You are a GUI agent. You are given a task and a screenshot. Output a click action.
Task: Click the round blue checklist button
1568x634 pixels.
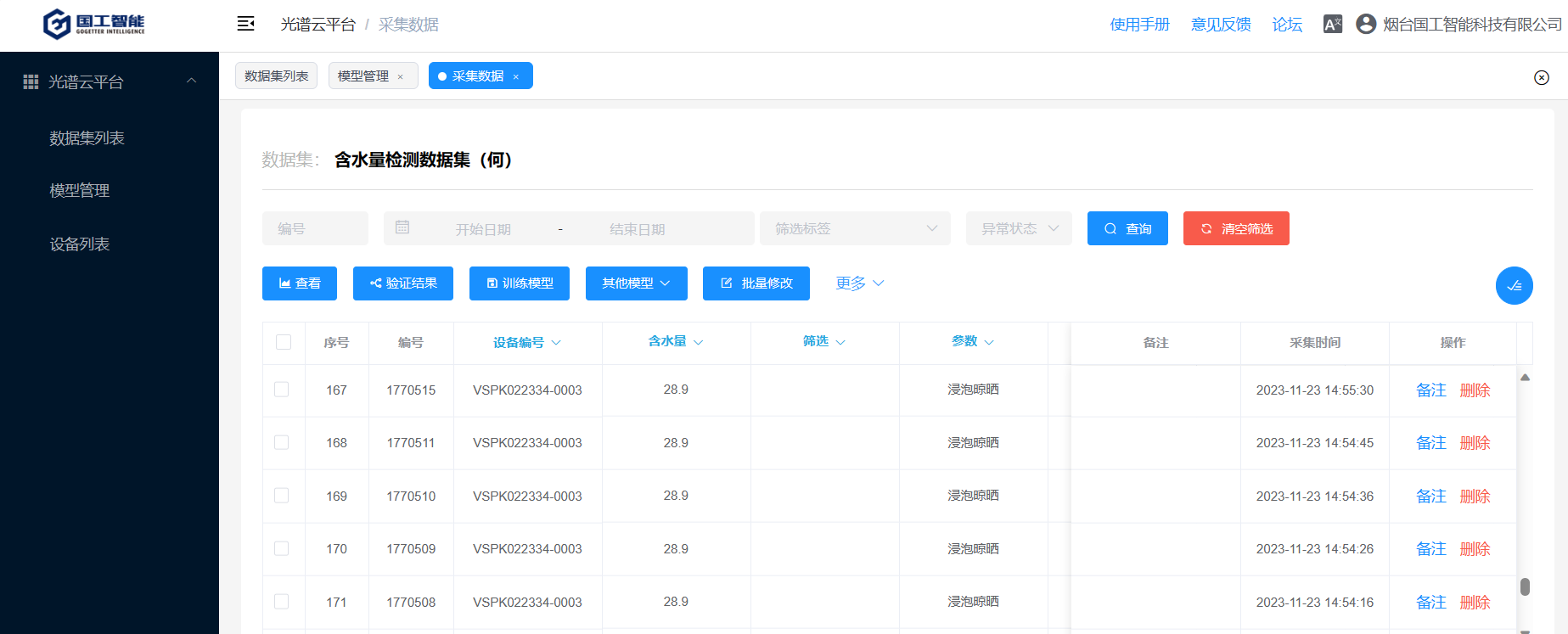[x=1514, y=285]
